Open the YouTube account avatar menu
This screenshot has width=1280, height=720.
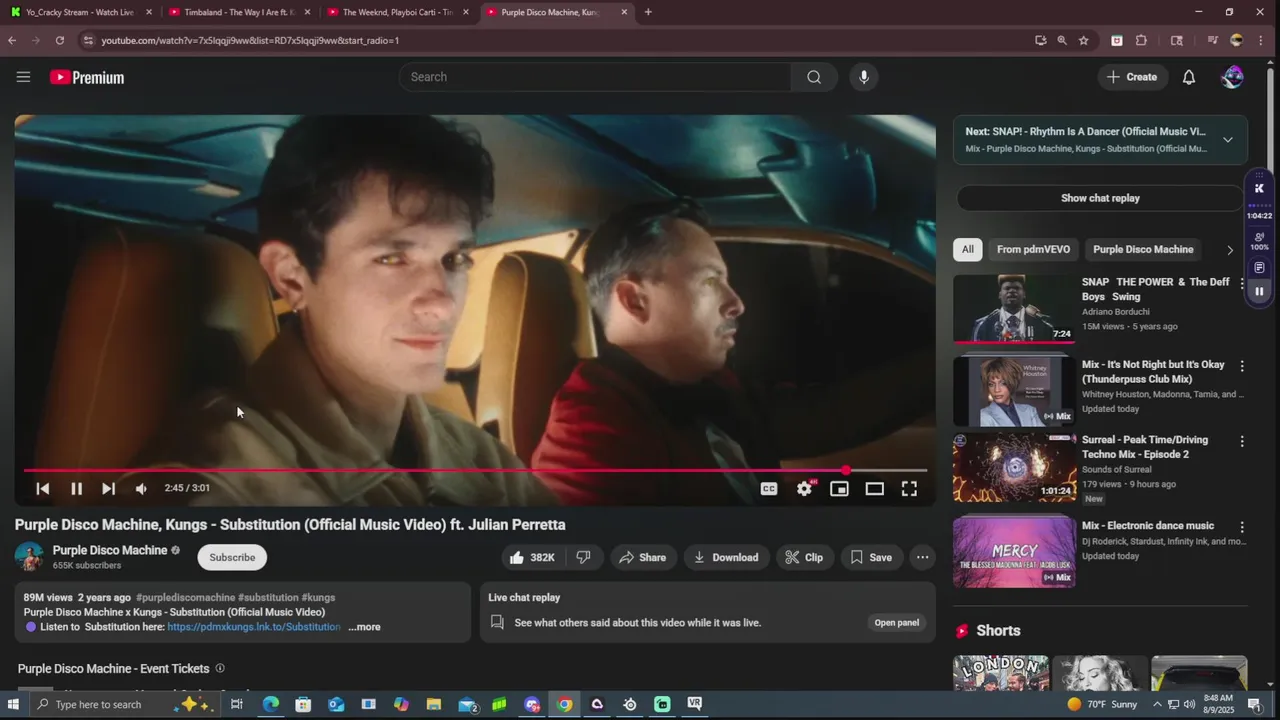1232,77
